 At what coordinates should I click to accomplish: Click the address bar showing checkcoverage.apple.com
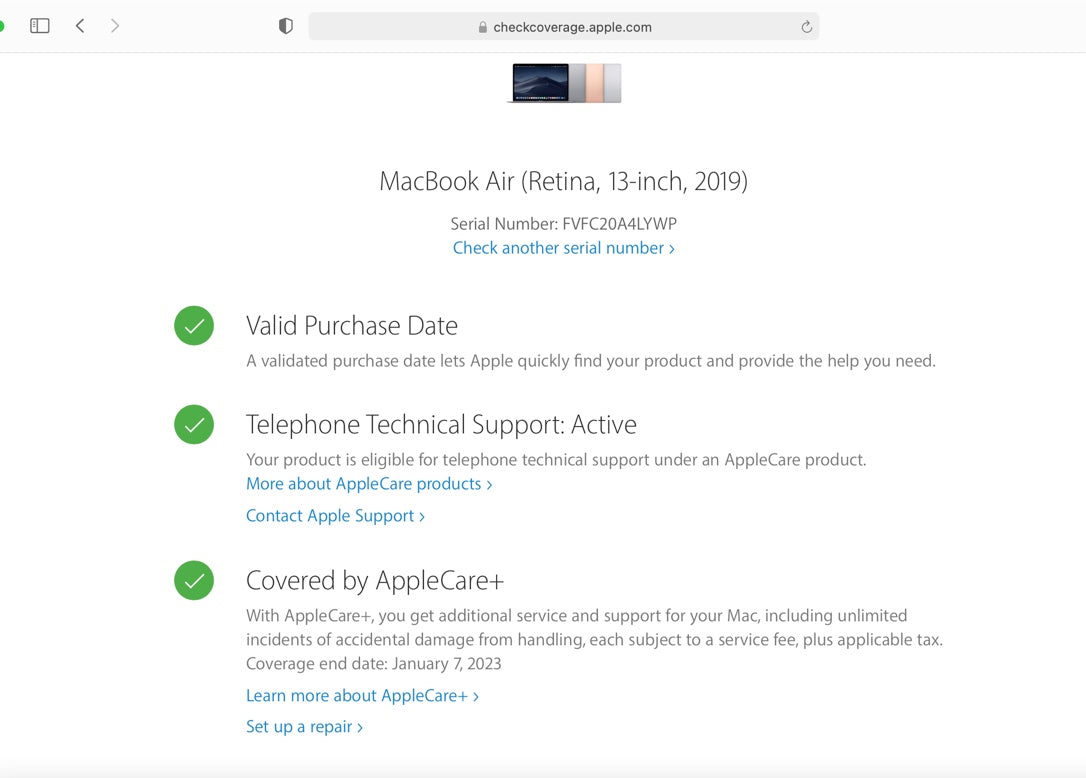coord(564,27)
